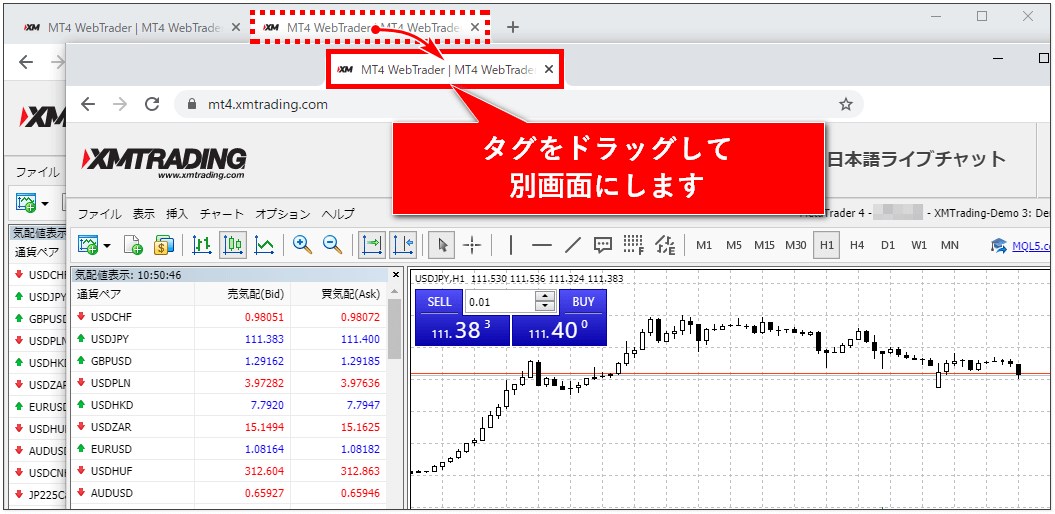Switch chart to candlesticks icon
1055x514 pixels.
(233, 245)
